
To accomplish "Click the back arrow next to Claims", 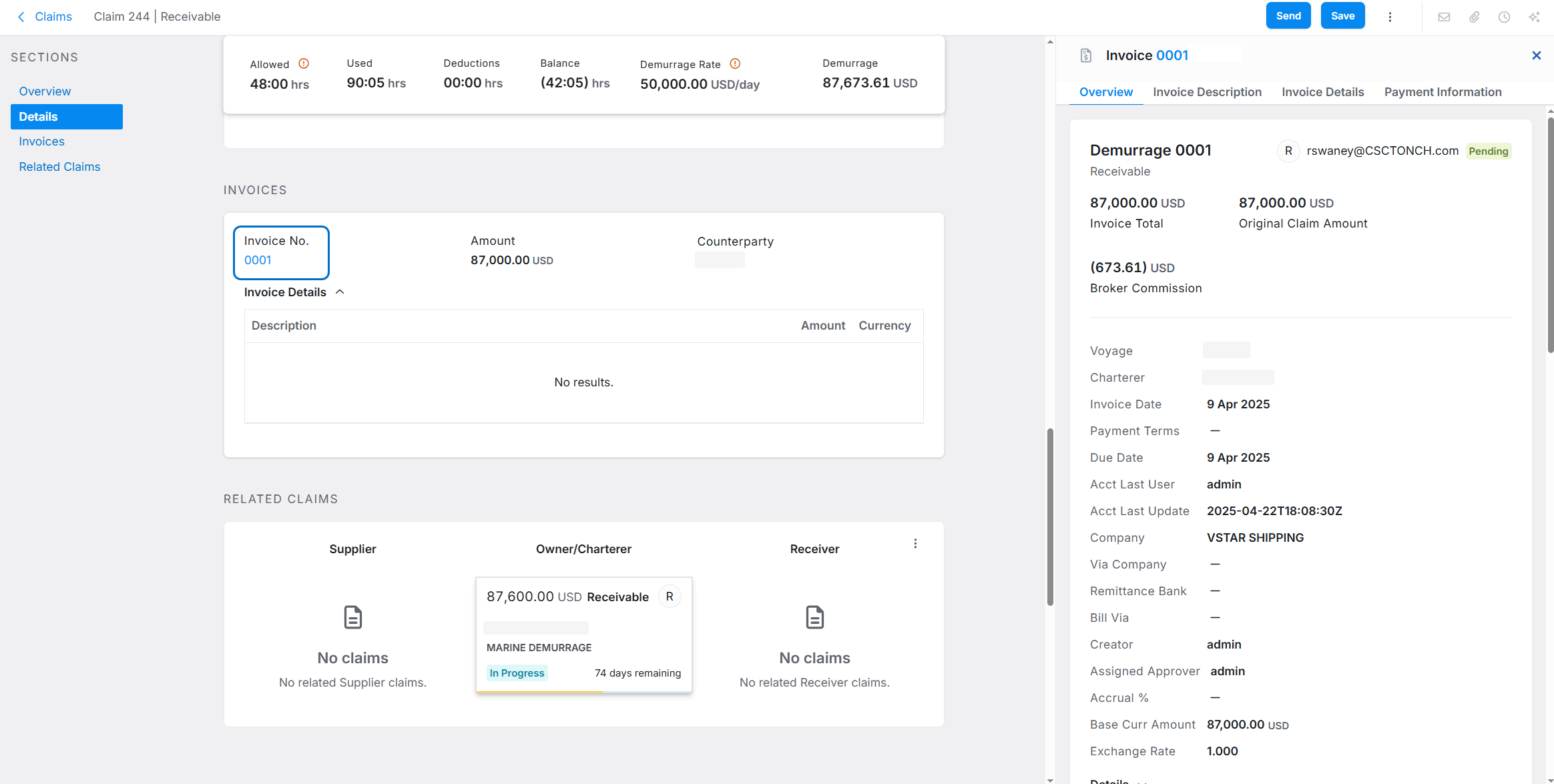I will 21,17.
